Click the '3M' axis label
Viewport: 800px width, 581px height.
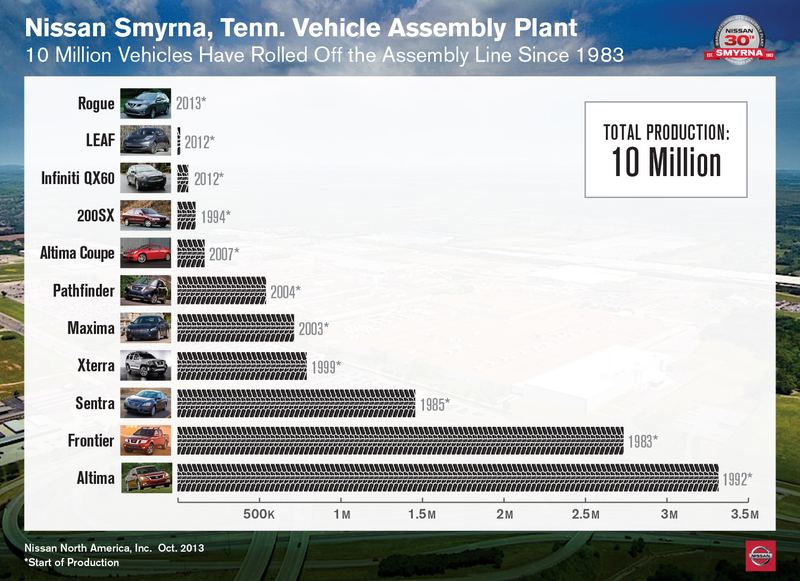(x=669, y=514)
